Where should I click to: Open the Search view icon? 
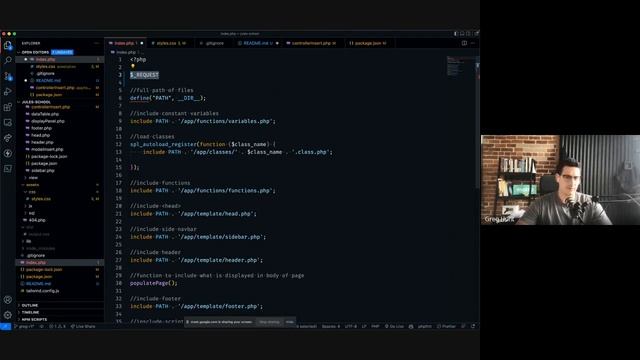point(8,60)
